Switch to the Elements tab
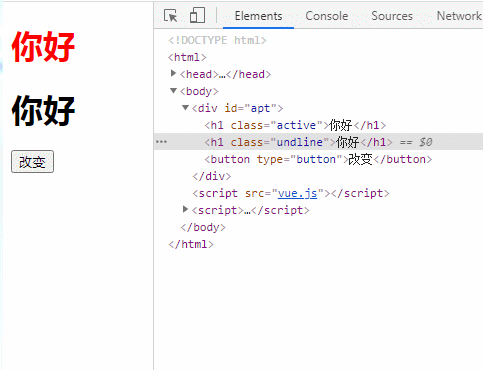Viewport: 483px width, 370px height. click(258, 16)
